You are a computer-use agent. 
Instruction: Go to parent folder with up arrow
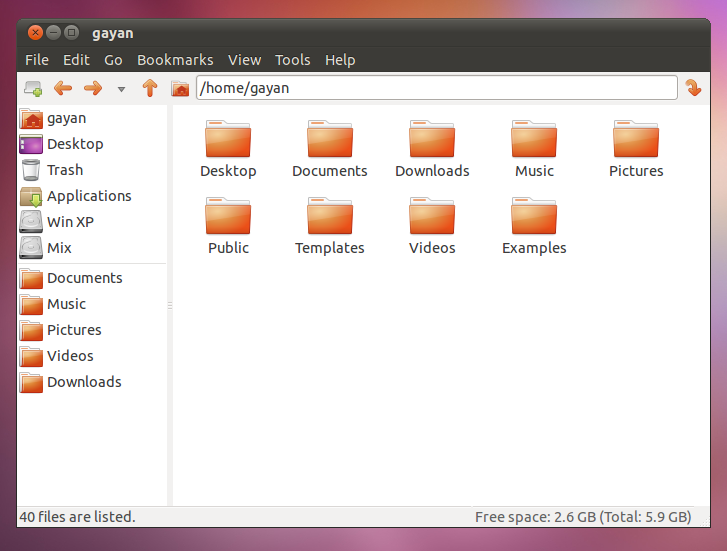[150, 88]
